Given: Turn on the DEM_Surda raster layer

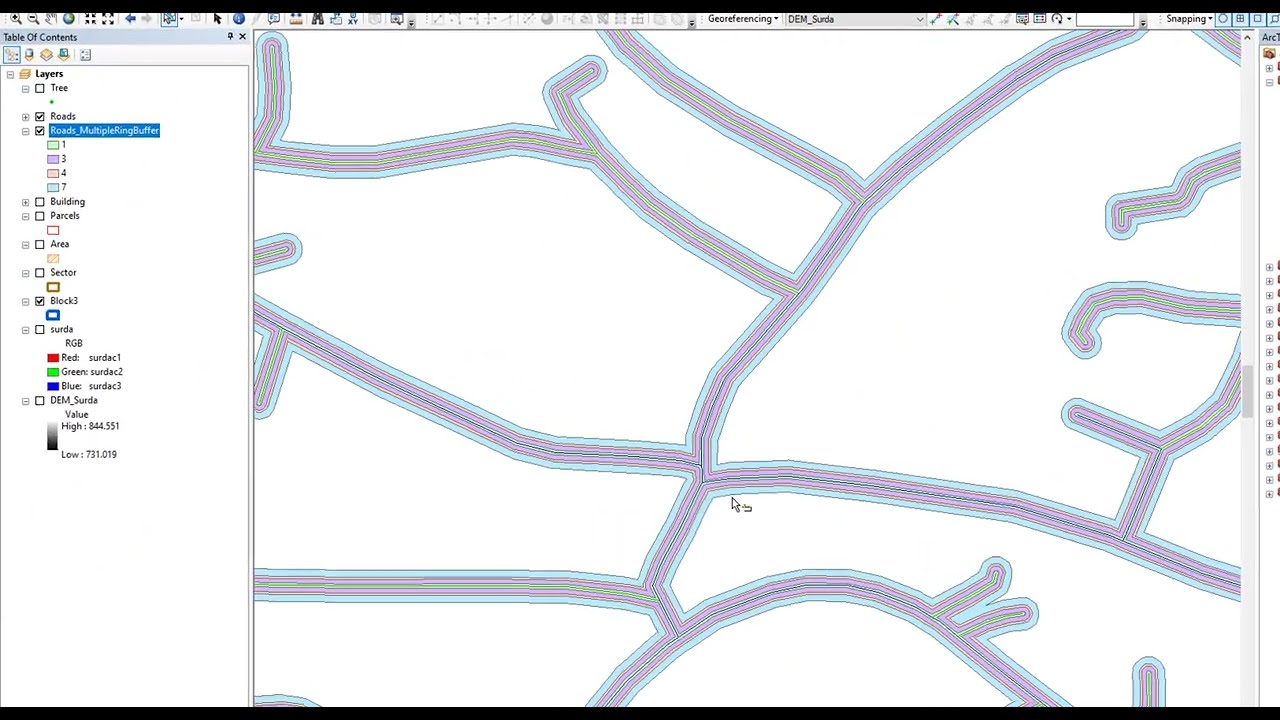Looking at the screenshot, I should [40, 401].
